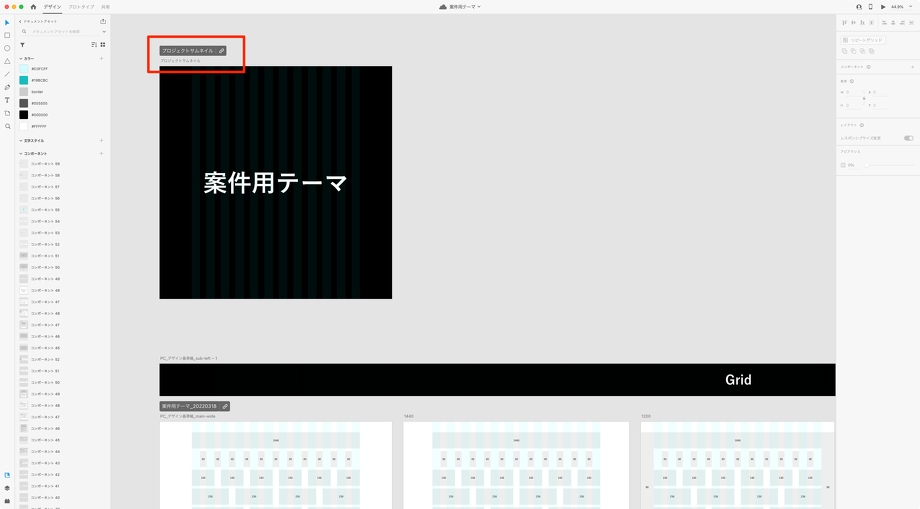920x509 pixels.
Task: Start desktop preview play button
Action: coord(883,7)
